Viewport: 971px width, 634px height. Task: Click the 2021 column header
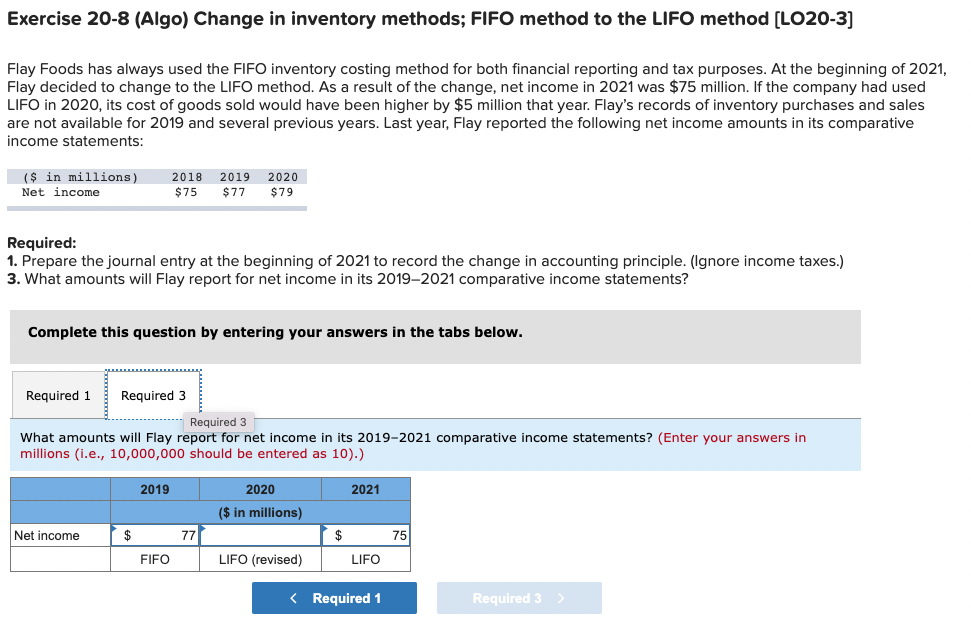click(365, 488)
